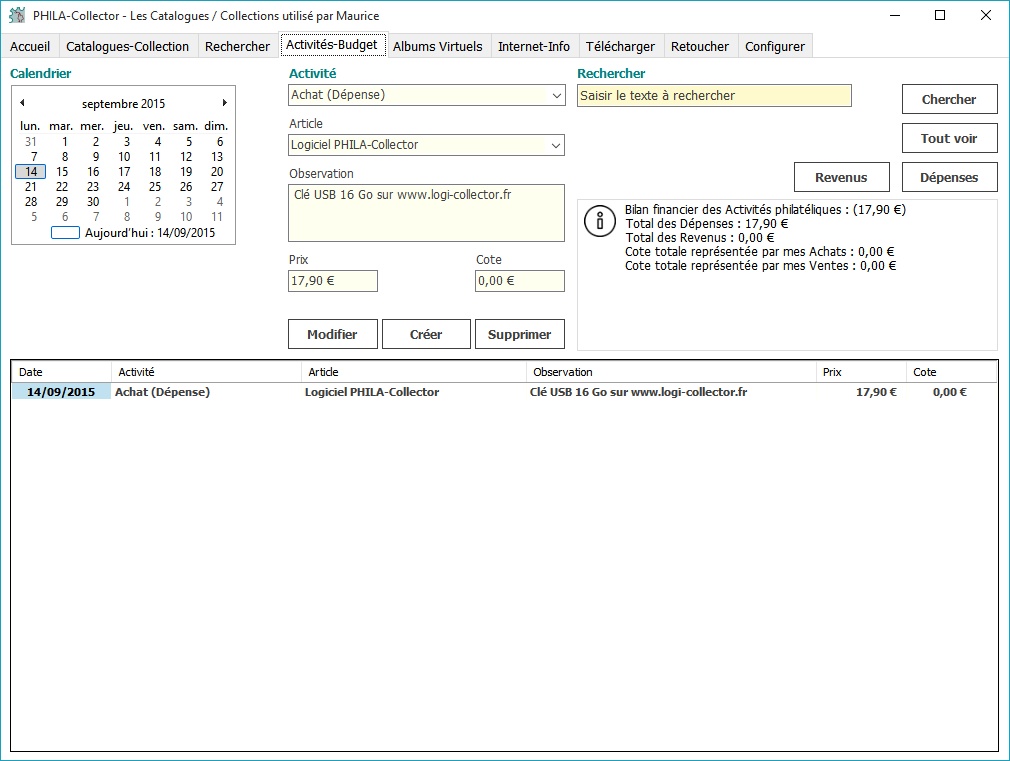Screen dimensions: 1010x761
Task: Sort table by Date column header
Action: click(61, 372)
